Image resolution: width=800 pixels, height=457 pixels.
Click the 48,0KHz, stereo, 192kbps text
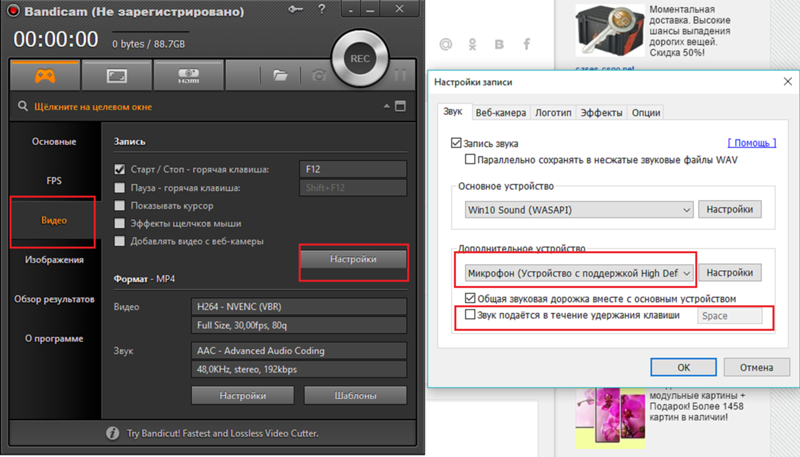tap(247, 369)
